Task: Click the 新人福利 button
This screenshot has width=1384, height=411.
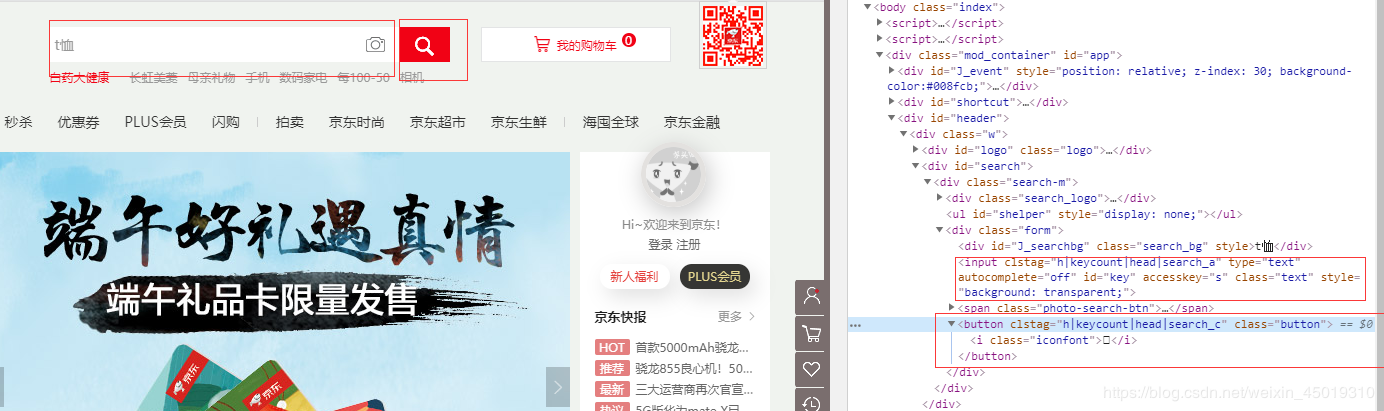Action: tap(634, 277)
